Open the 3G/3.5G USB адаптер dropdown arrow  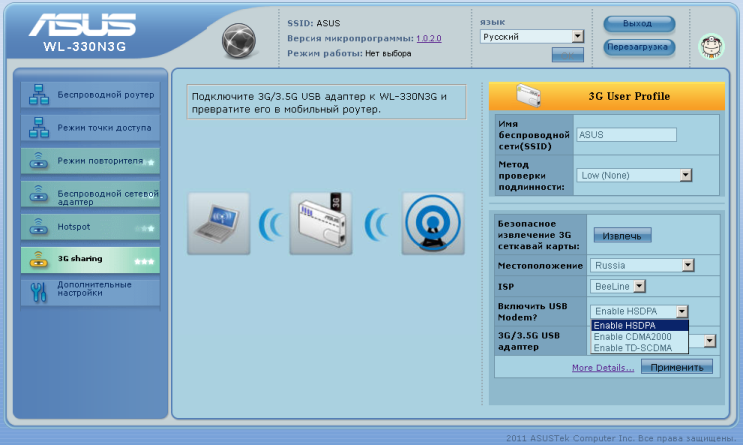click(709, 341)
